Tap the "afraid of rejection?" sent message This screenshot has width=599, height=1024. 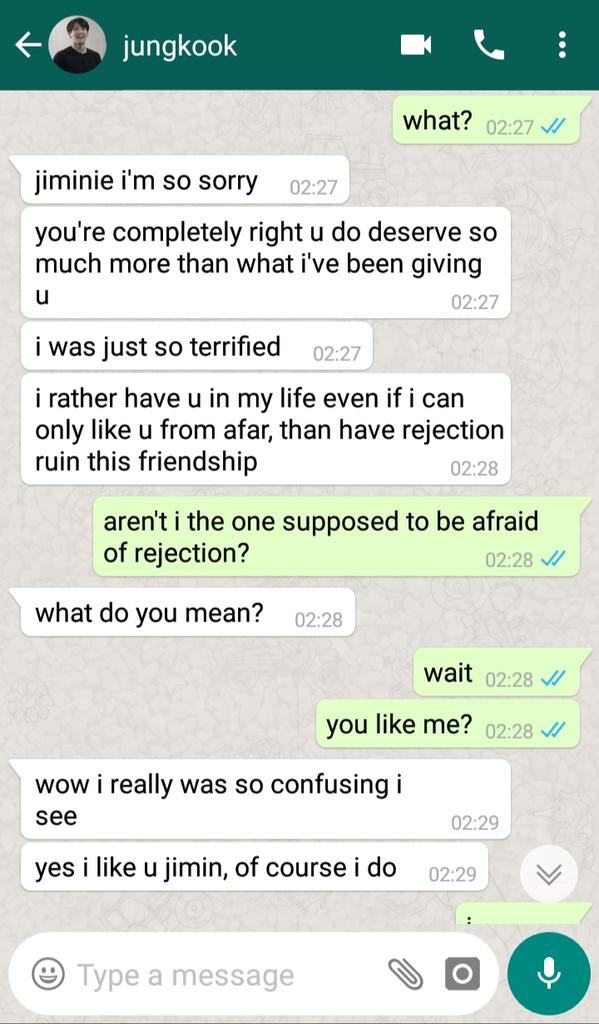pos(336,537)
